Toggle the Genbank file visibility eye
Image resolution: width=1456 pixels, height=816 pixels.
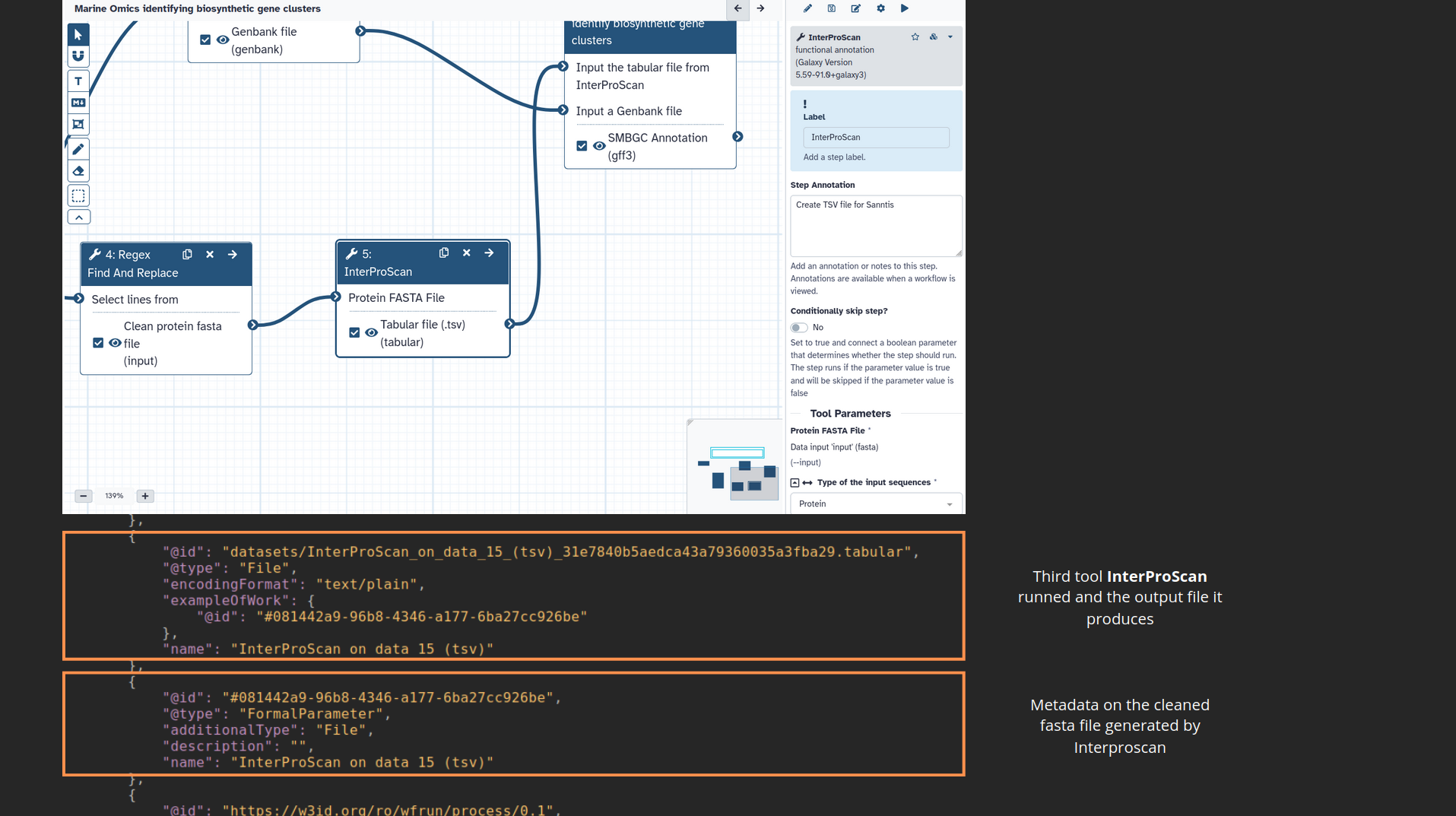223,40
